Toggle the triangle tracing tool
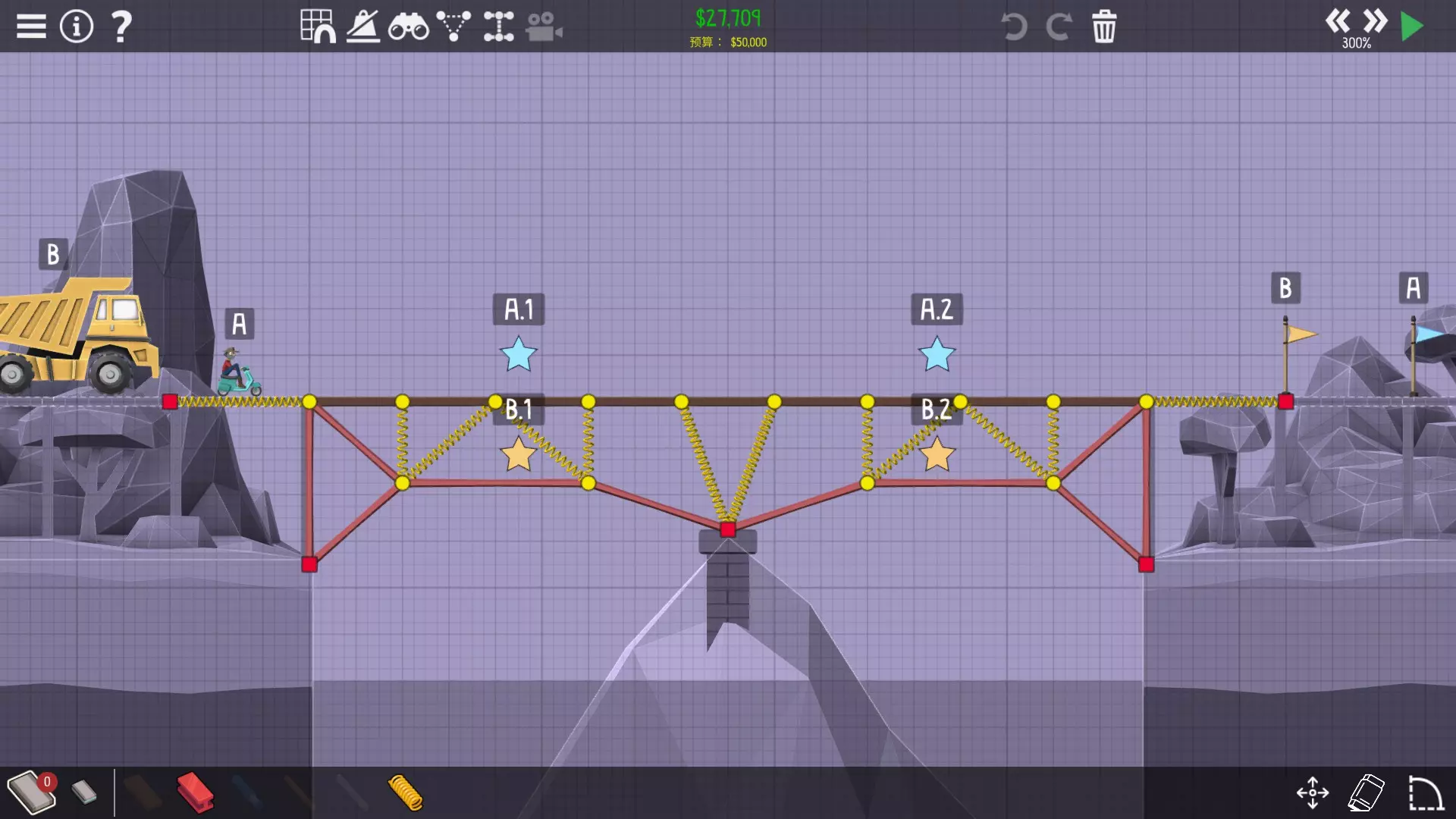 tap(453, 27)
